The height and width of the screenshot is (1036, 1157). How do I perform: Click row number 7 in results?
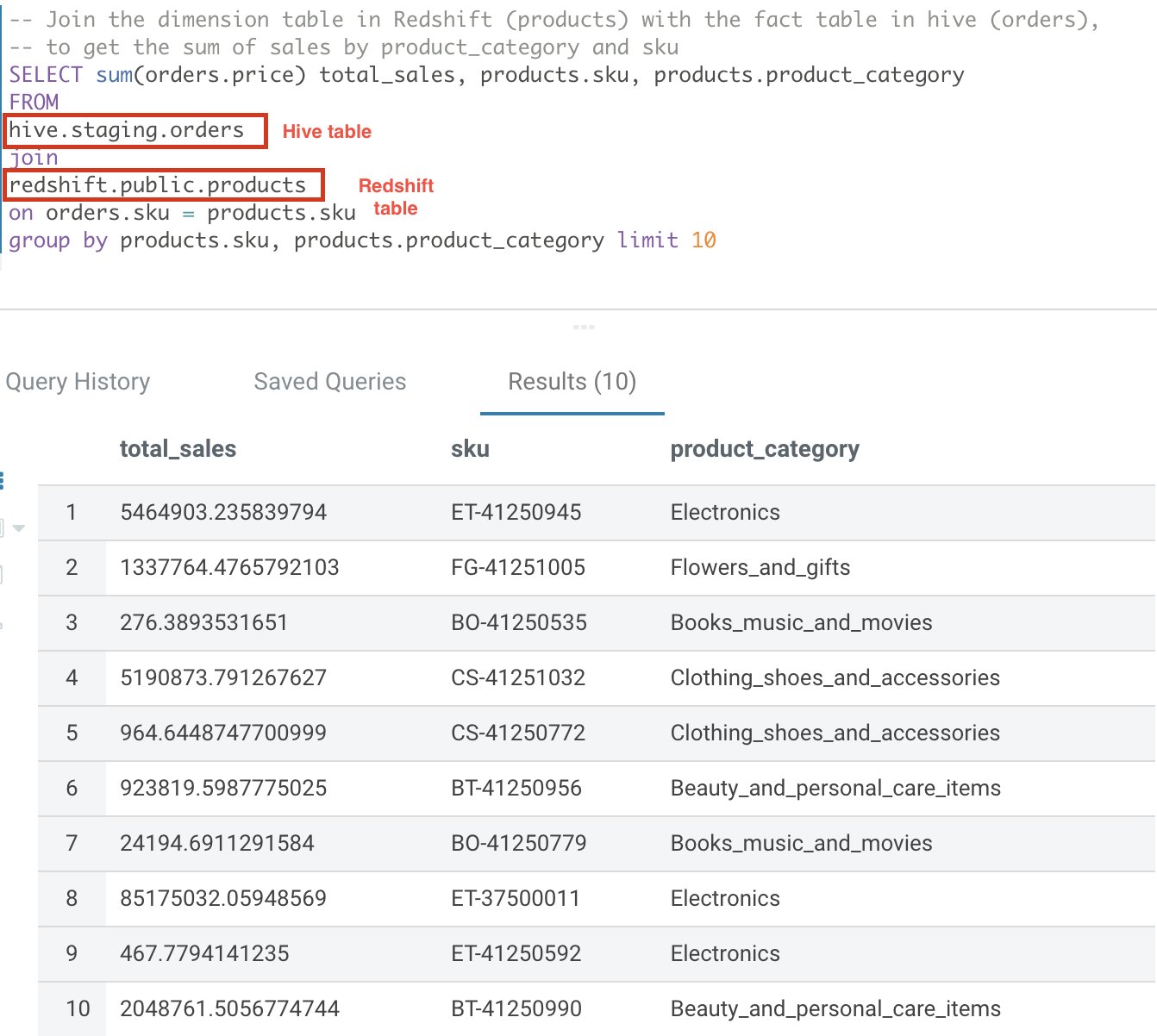coord(72,843)
